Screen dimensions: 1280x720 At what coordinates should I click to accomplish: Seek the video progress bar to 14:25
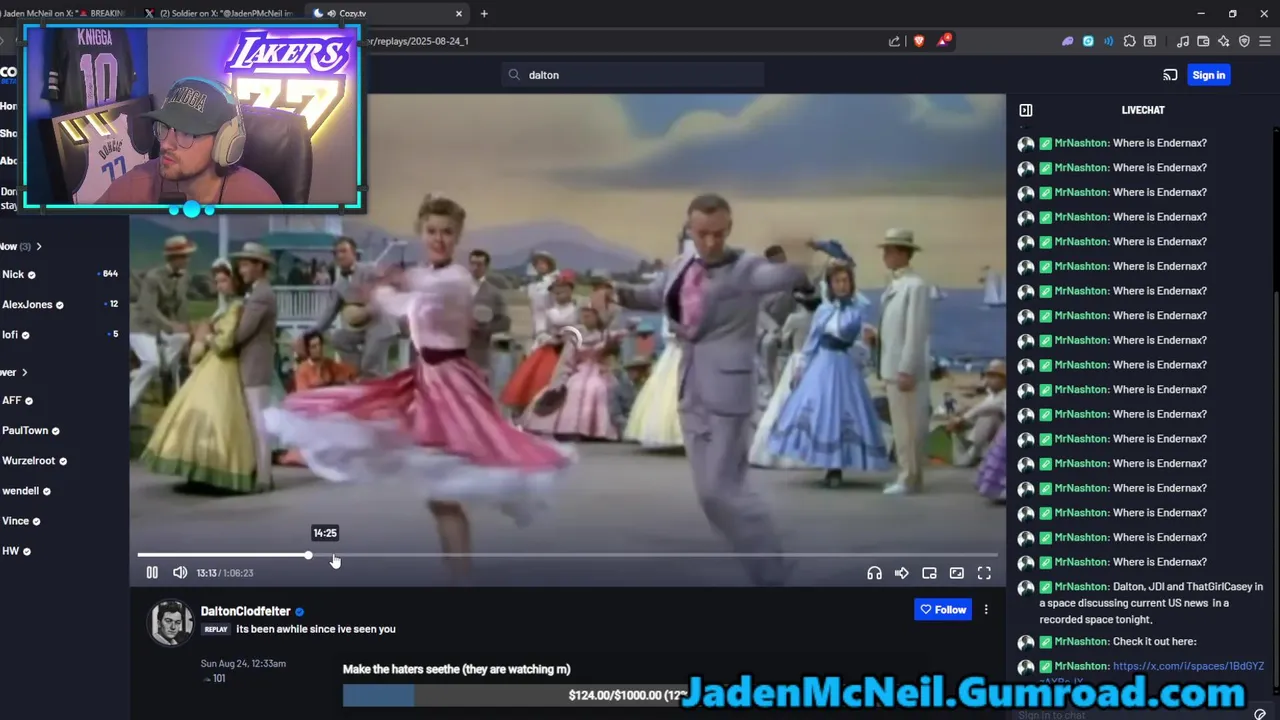tap(325, 554)
